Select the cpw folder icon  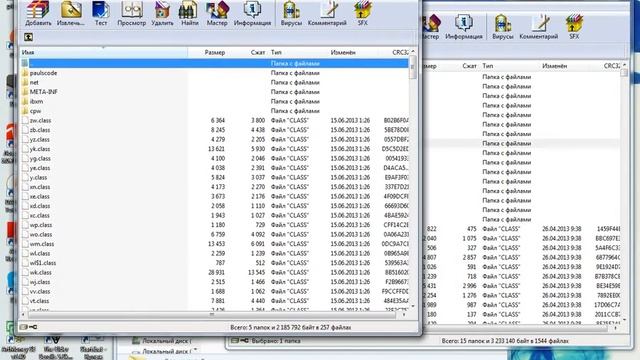tap(24, 111)
